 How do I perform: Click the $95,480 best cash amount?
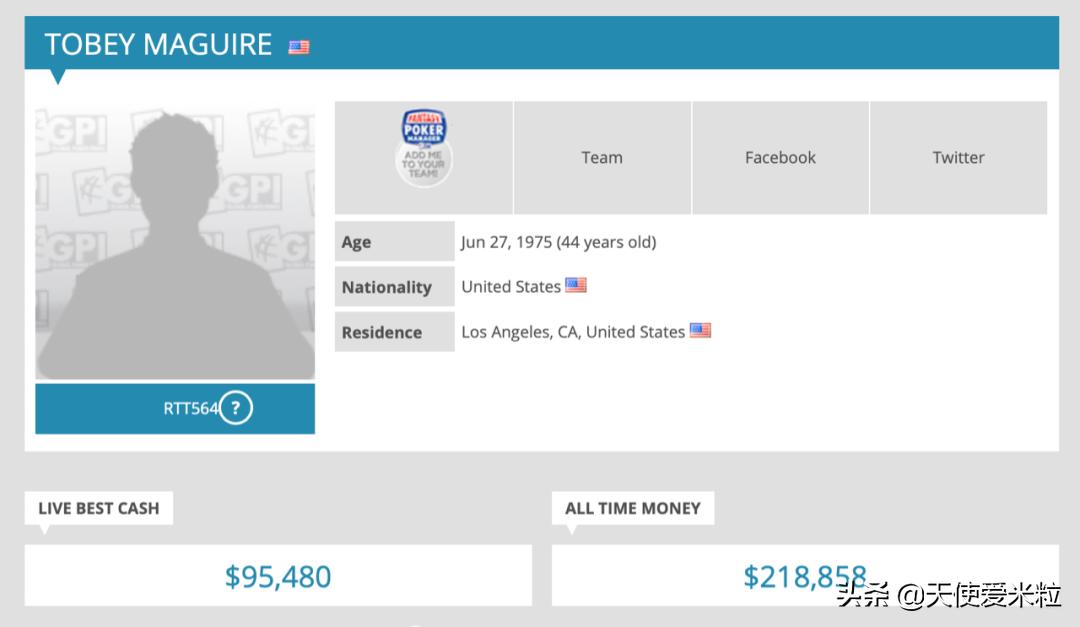(x=278, y=576)
